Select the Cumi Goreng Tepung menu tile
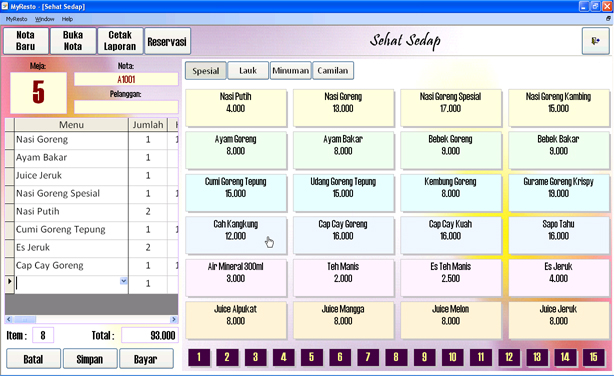 tap(236, 193)
